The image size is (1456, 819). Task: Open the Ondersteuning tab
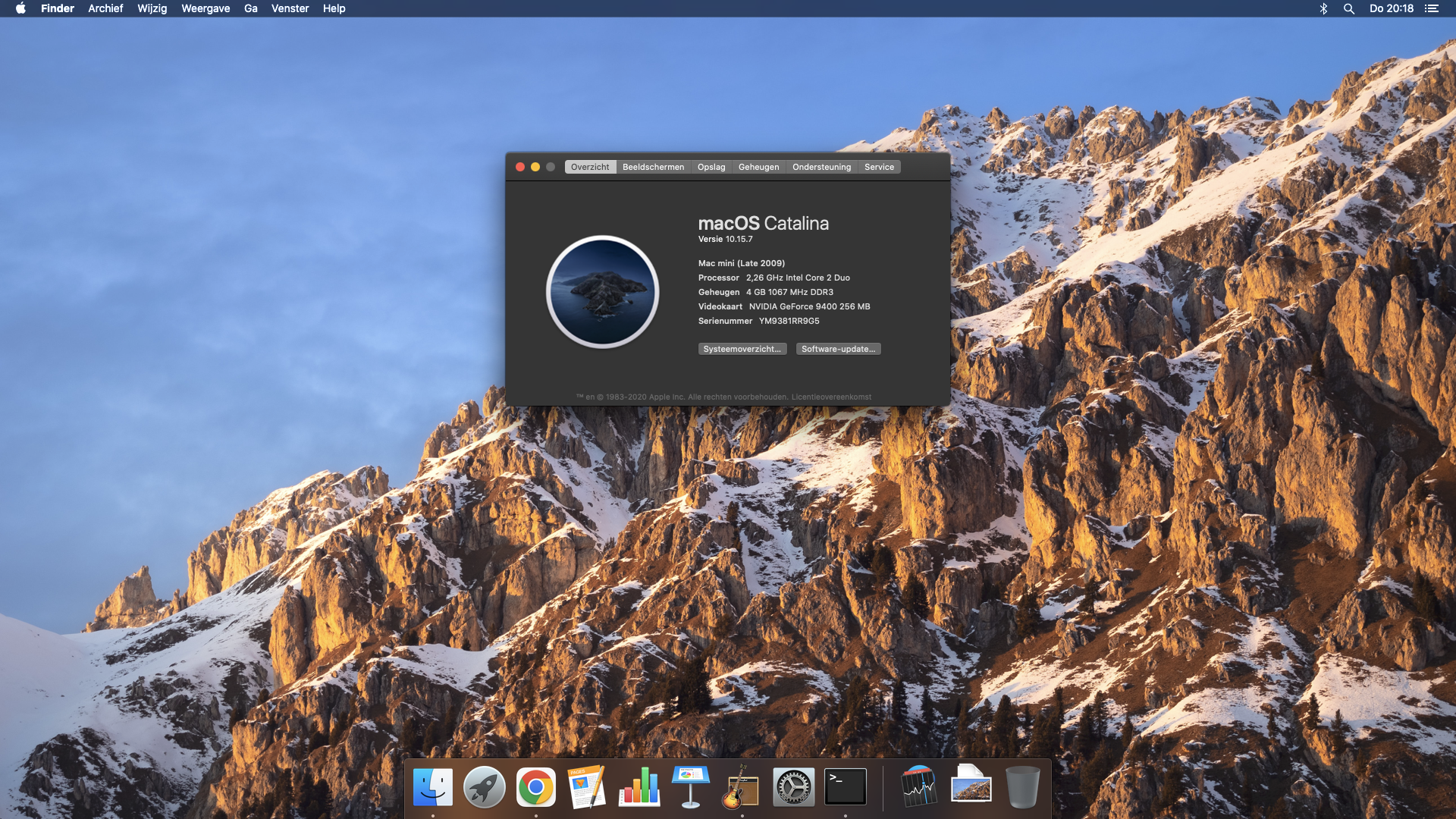coord(821,167)
